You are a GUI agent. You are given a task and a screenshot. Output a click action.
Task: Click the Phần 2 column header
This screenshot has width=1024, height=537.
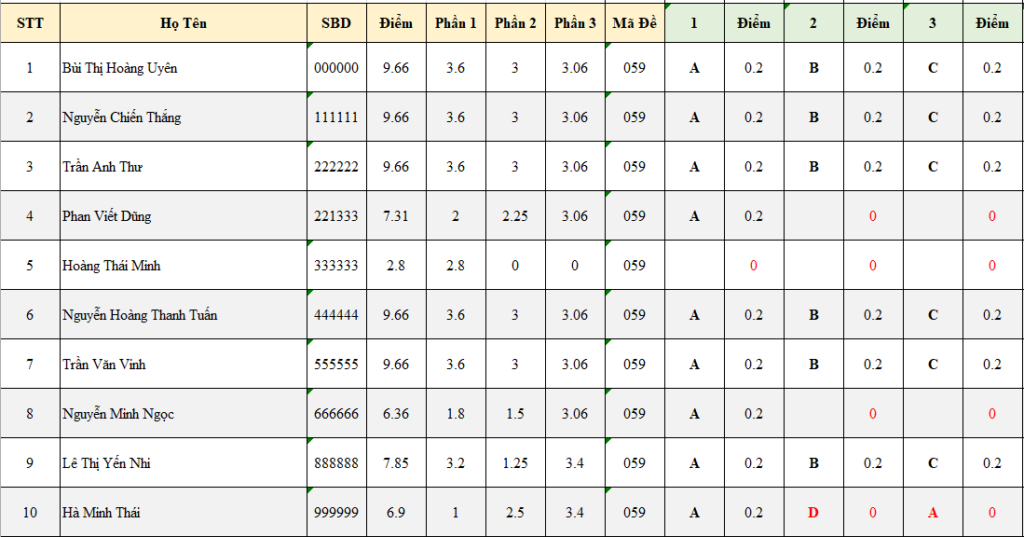pos(515,24)
